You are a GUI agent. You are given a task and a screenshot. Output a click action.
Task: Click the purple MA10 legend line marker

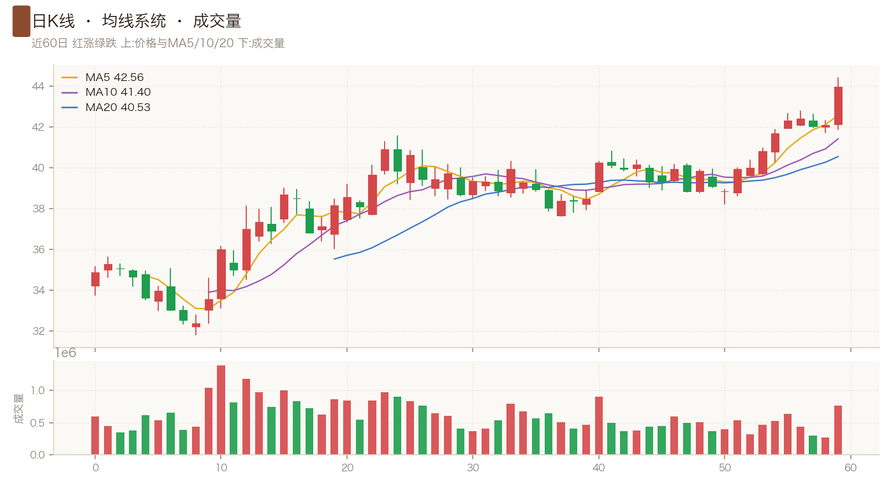(x=69, y=92)
